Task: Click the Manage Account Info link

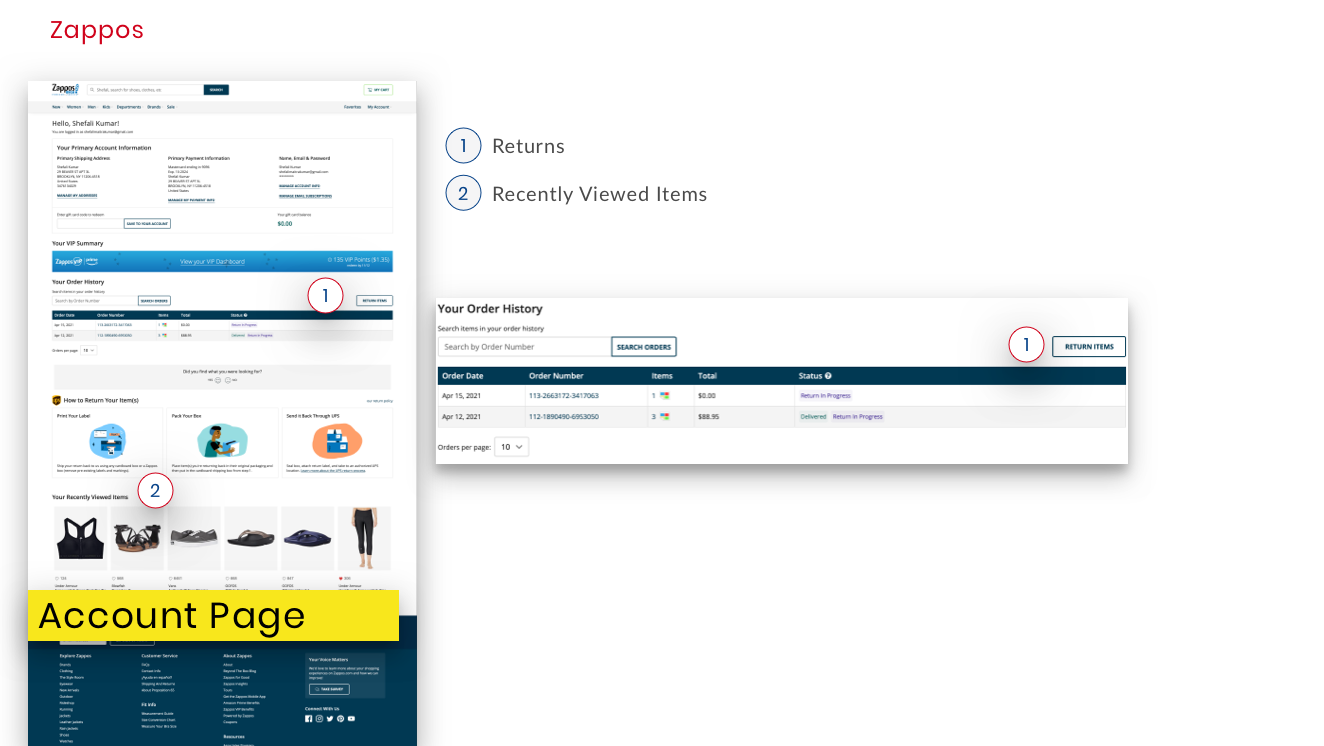Action: [x=299, y=186]
